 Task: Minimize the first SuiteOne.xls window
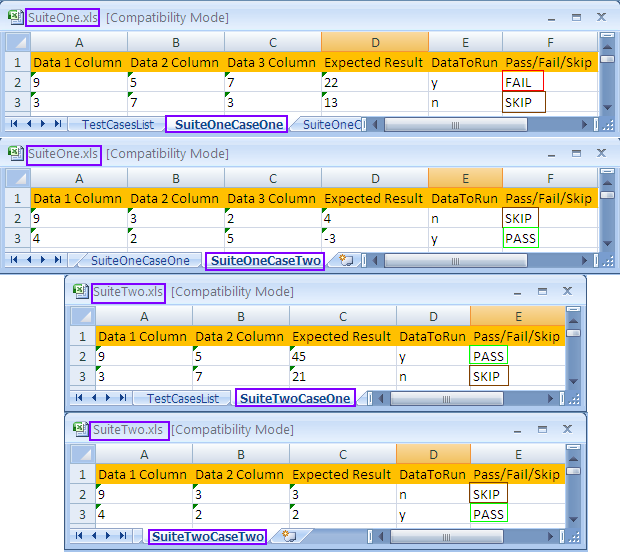pyautogui.click(x=552, y=18)
